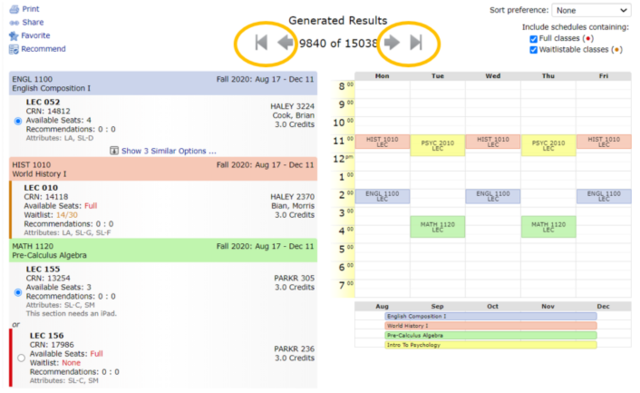Jump to the first generated result
The image size is (640, 393).
coord(261,42)
